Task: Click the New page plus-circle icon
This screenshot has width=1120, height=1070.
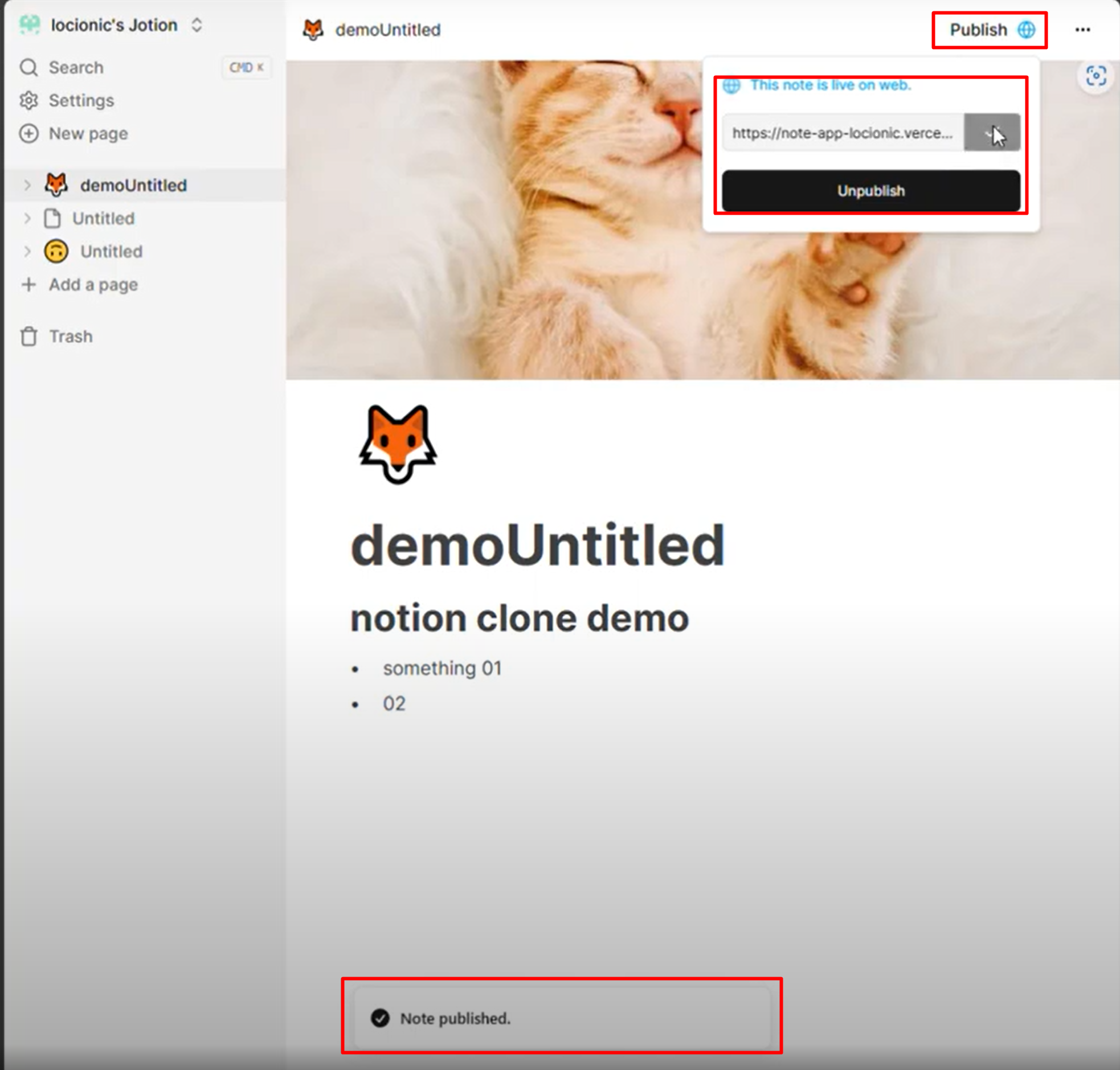Action: [28, 133]
